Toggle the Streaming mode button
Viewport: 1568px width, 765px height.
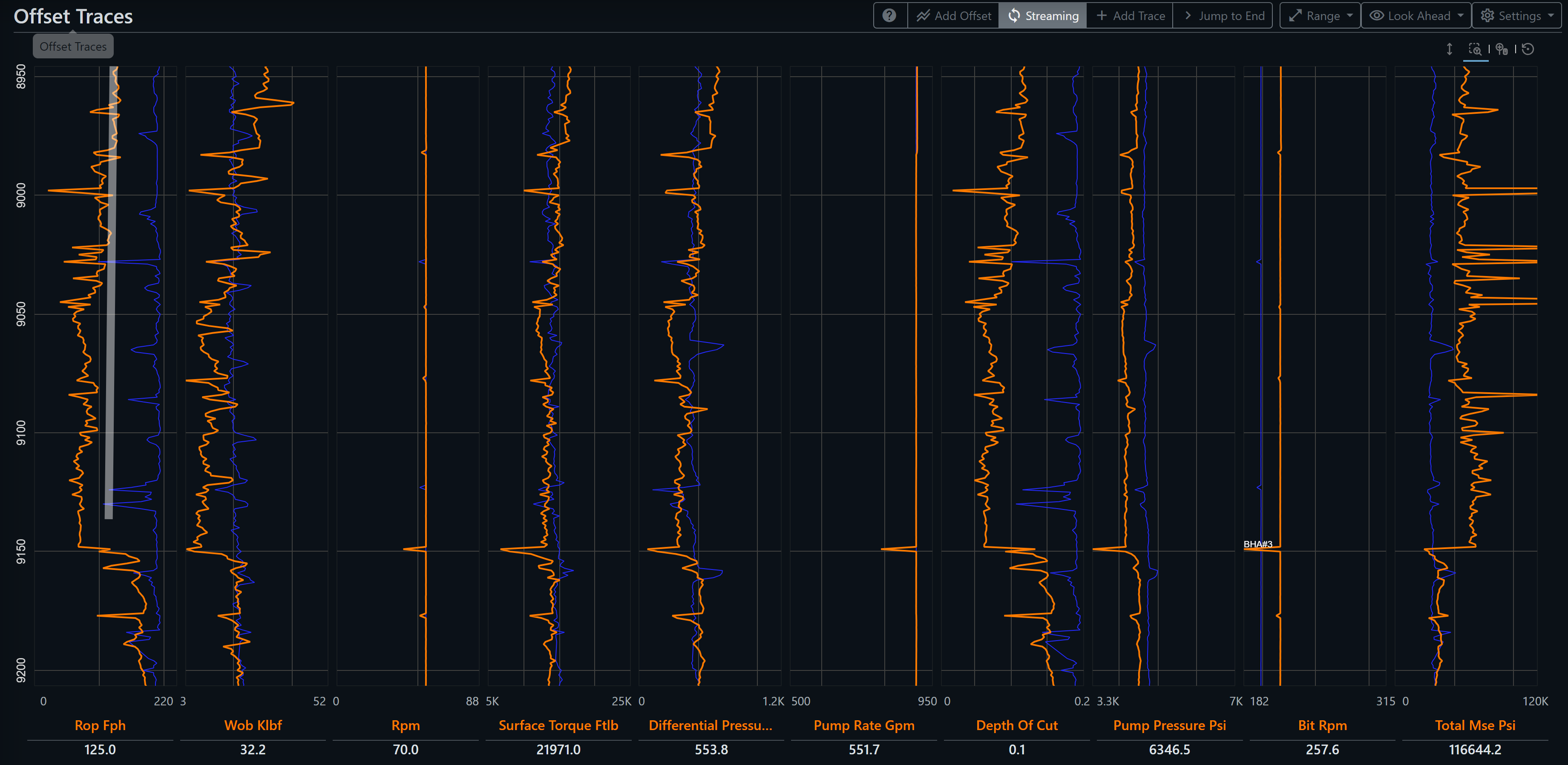(x=1043, y=16)
